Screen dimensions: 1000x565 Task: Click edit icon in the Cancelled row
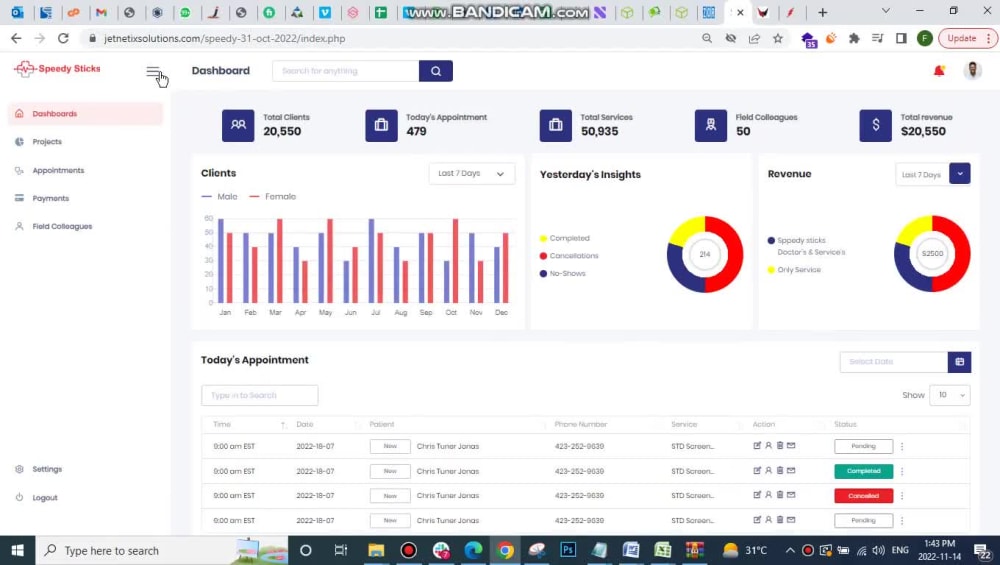[x=757, y=495]
